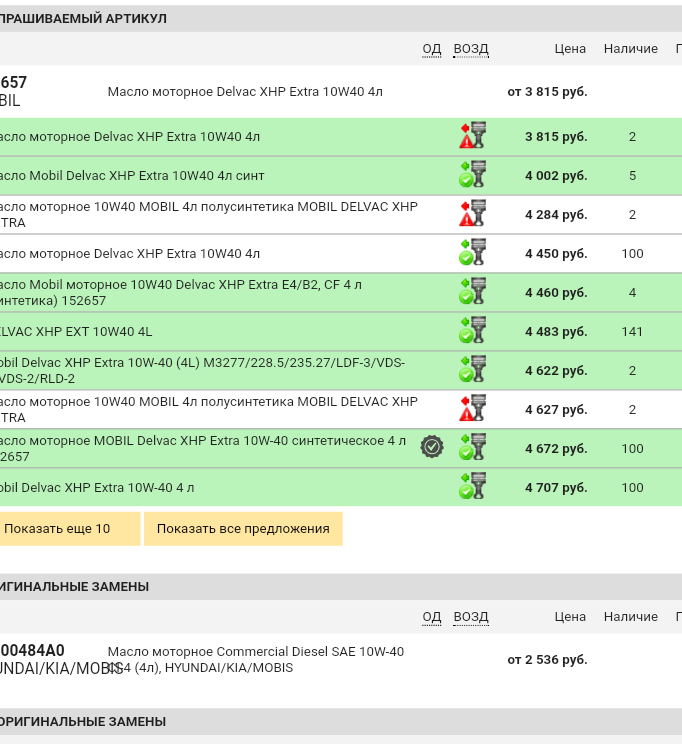The width and height of the screenshot is (682, 744).
Task: Click the return-allowed icon in the 4 450 руб. row
Action: coord(472,253)
